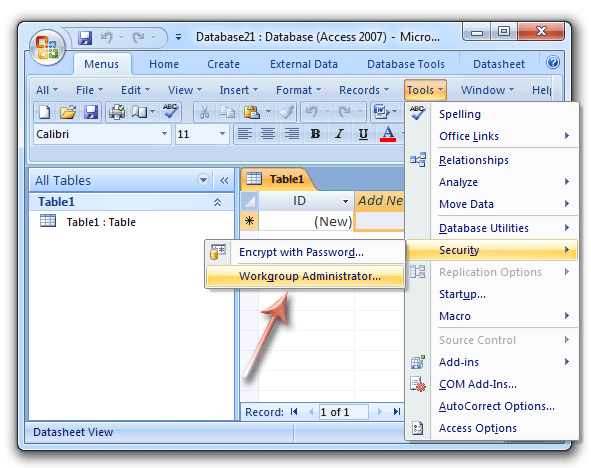Screen dimensions: 591x468
Task: Choose Spelling from the Tools menu
Action: pyautogui.click(x=492, y=114)
